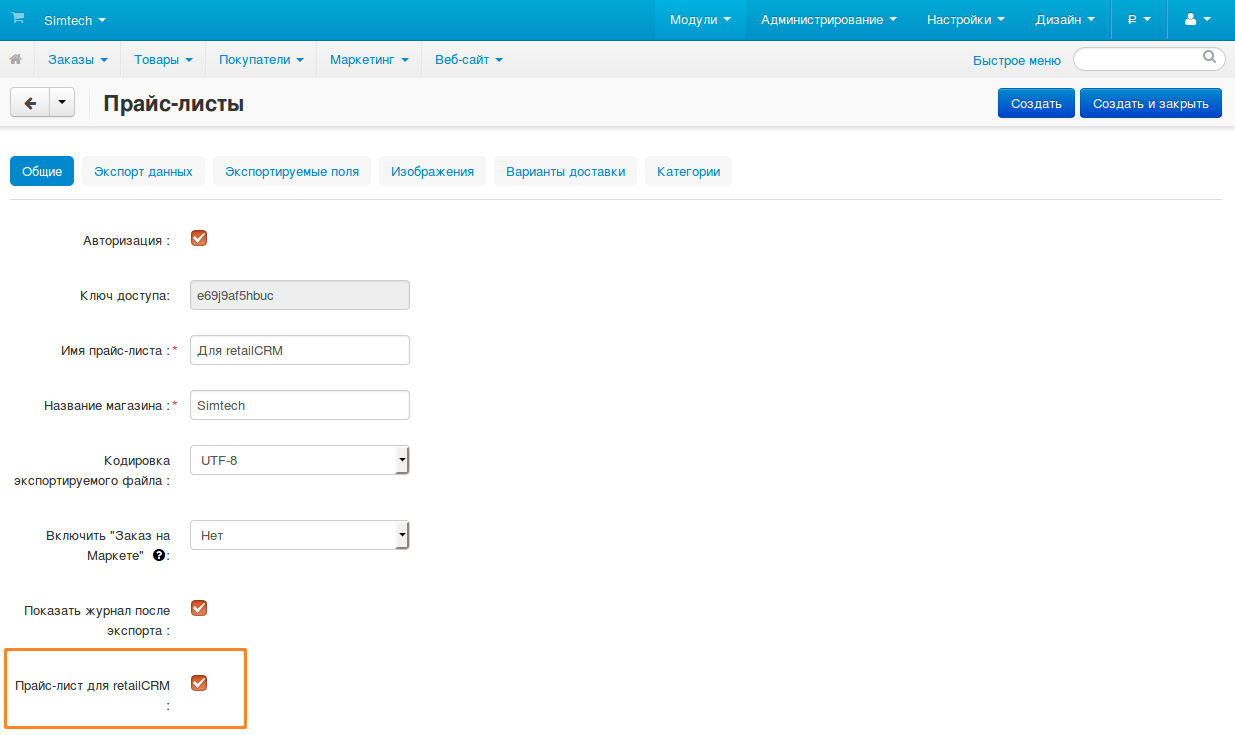Click the search magnifier icon
Screen dimensions: 1235x735
pyautogui.click(x=1209, y=58)
